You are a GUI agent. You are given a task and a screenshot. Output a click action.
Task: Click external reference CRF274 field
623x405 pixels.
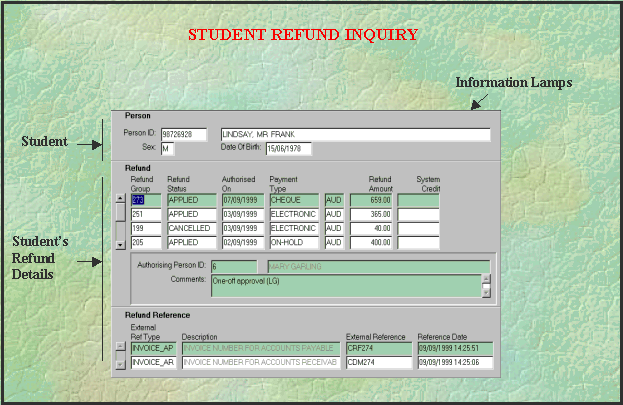[378, 348]
